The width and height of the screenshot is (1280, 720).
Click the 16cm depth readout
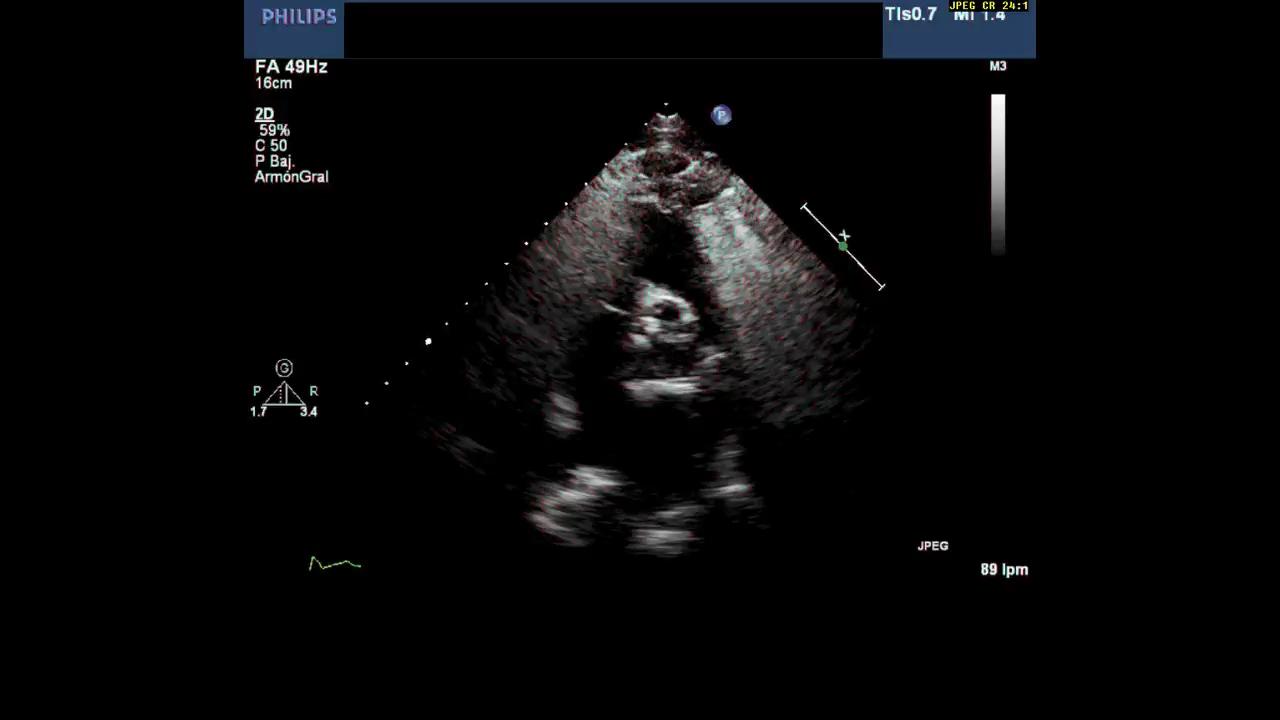coord(273,83)
